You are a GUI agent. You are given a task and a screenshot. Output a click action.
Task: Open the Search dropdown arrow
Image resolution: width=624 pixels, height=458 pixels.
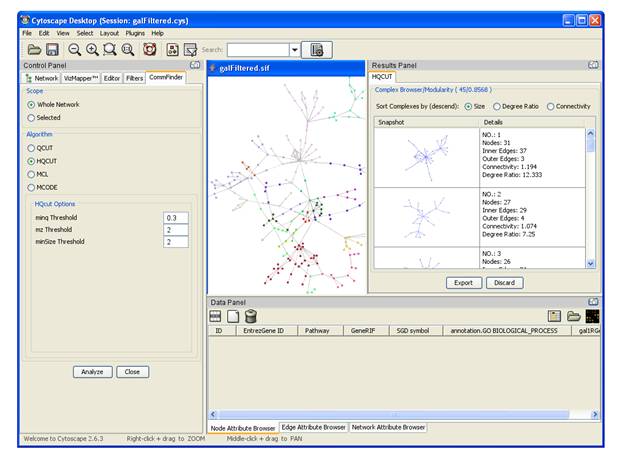[x=294, y=50]
